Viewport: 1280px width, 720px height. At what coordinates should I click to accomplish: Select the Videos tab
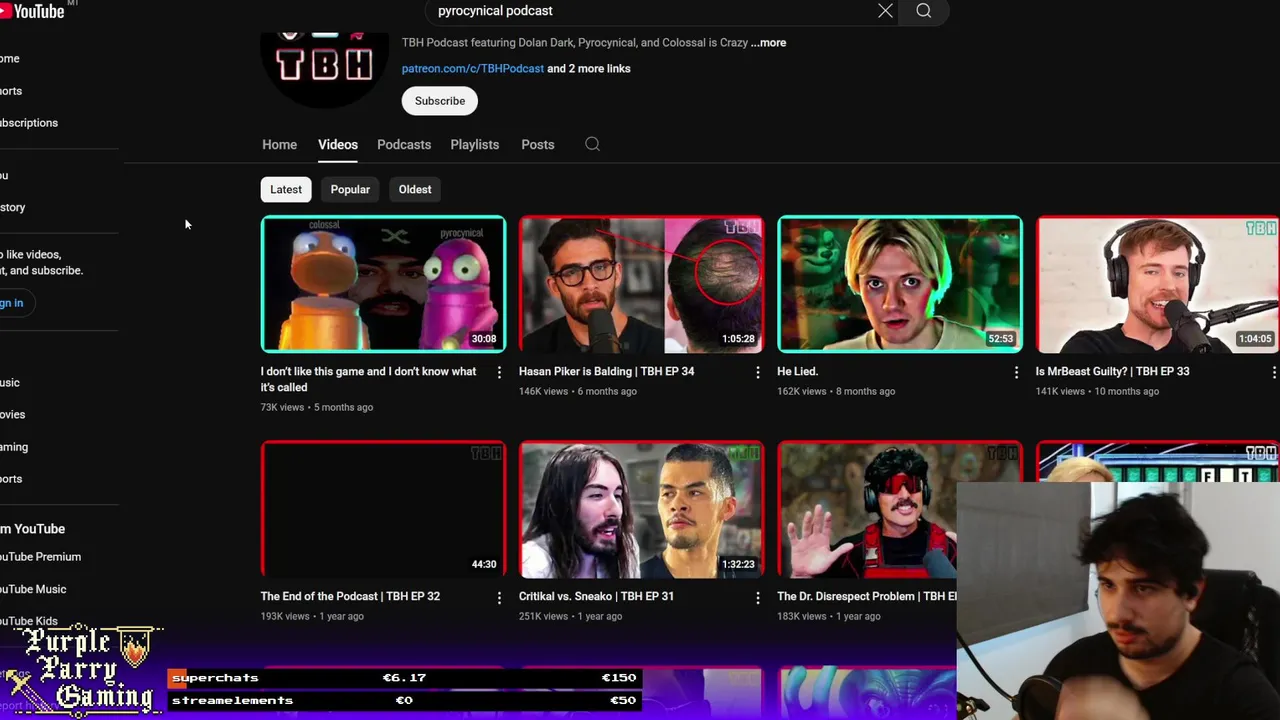pyautogui.click(x=338, y=145)
